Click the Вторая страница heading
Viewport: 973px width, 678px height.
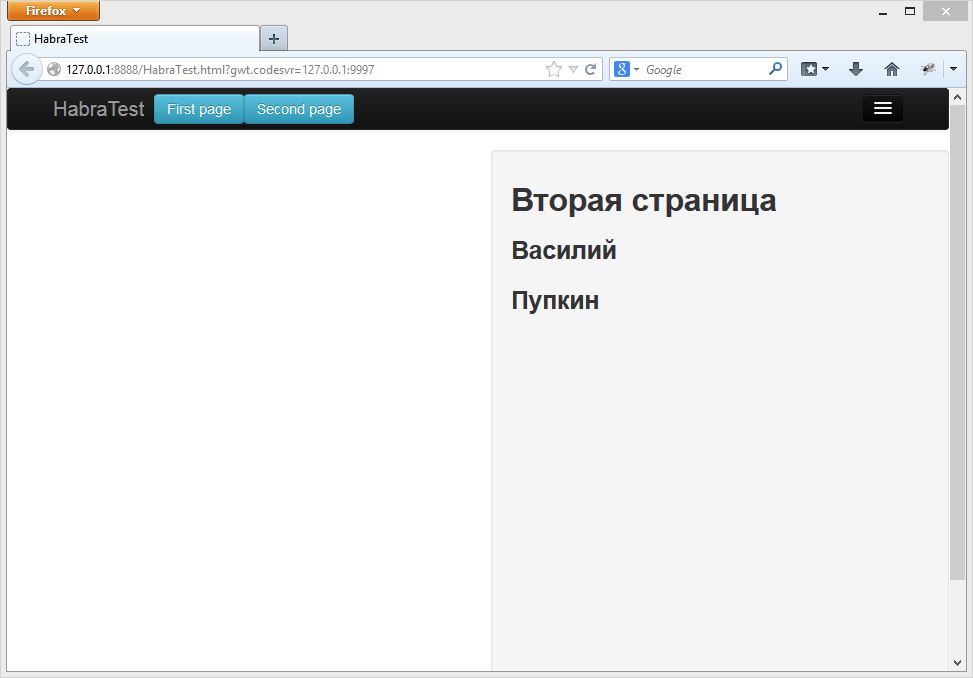point(643,199)
